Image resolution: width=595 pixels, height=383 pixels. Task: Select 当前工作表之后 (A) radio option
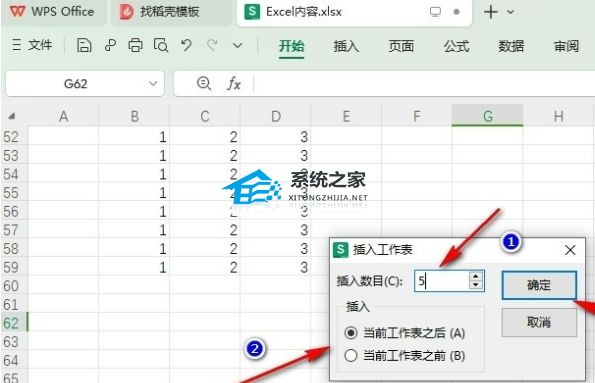click(405, 333)
